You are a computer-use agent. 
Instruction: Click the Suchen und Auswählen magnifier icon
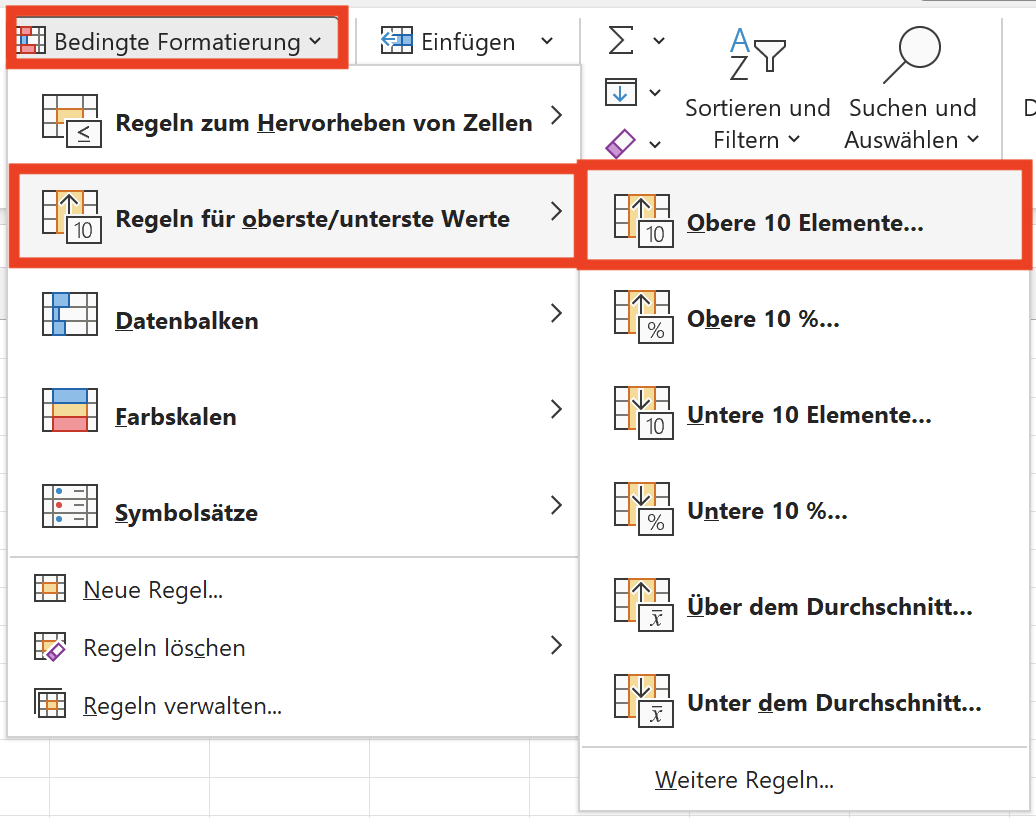(x=911, y=55)
